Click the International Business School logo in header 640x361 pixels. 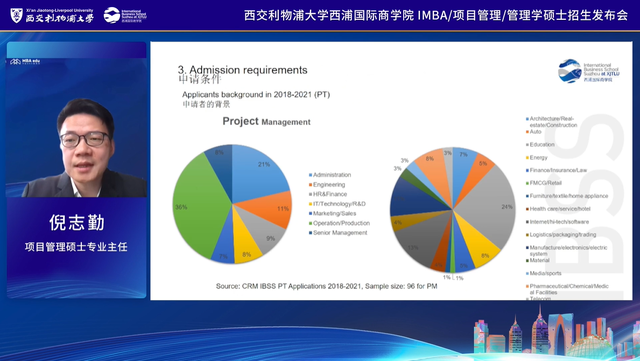click(125, 16)
